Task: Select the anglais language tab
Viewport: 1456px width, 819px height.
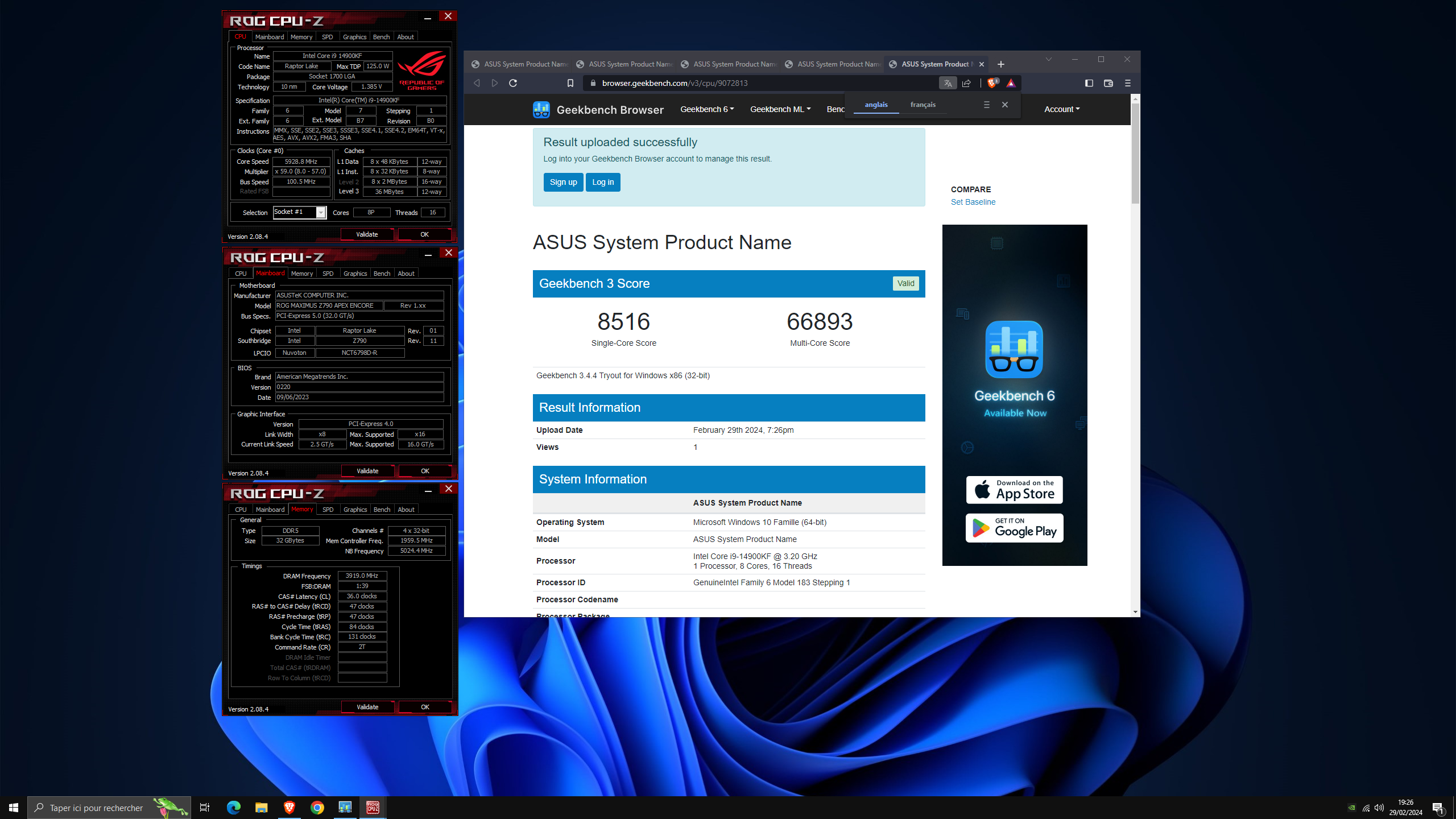Action: pyautogui.click(x=876, y=105)
